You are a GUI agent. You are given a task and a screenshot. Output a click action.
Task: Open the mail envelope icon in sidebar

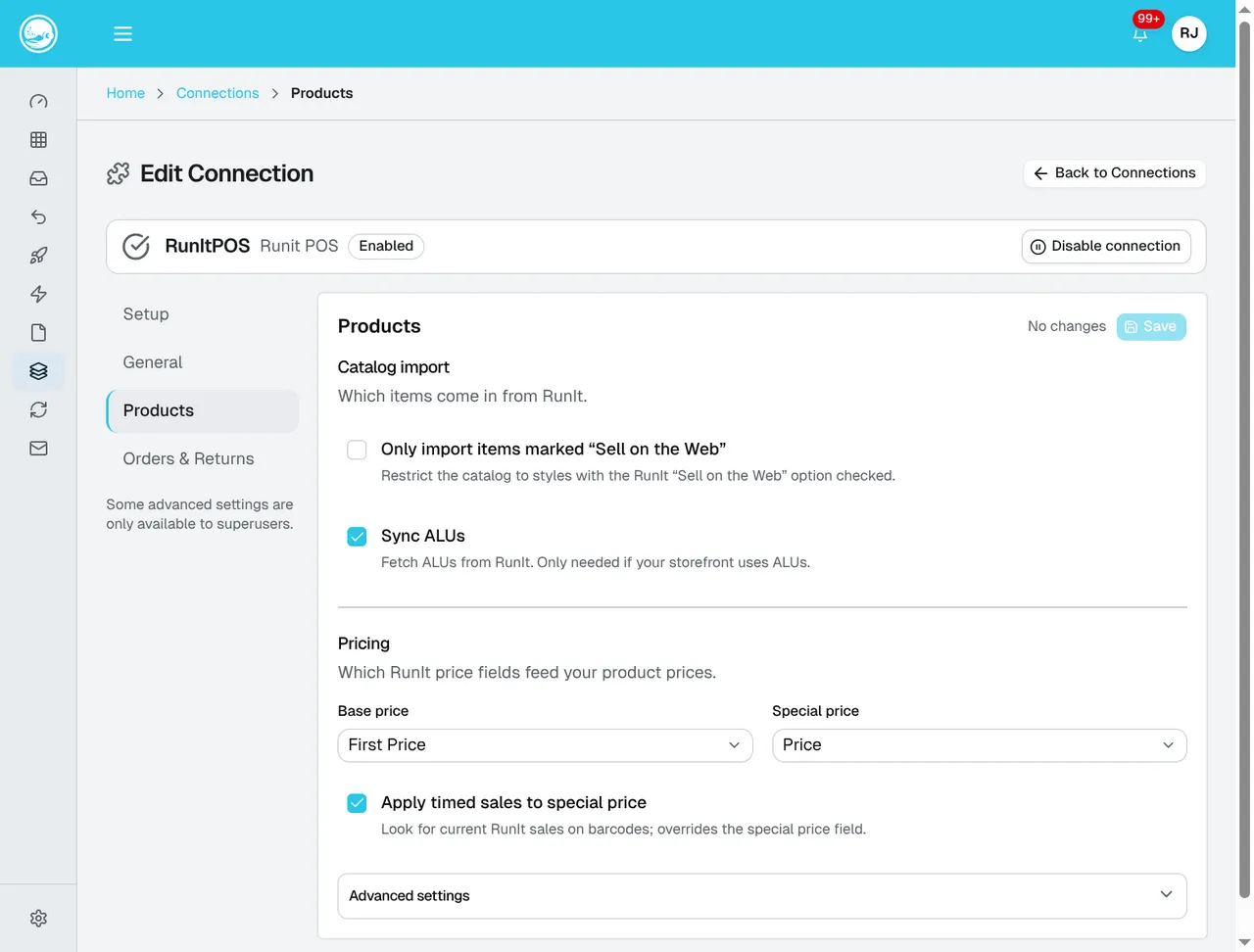pyautogui.click(x=38, y=448)
